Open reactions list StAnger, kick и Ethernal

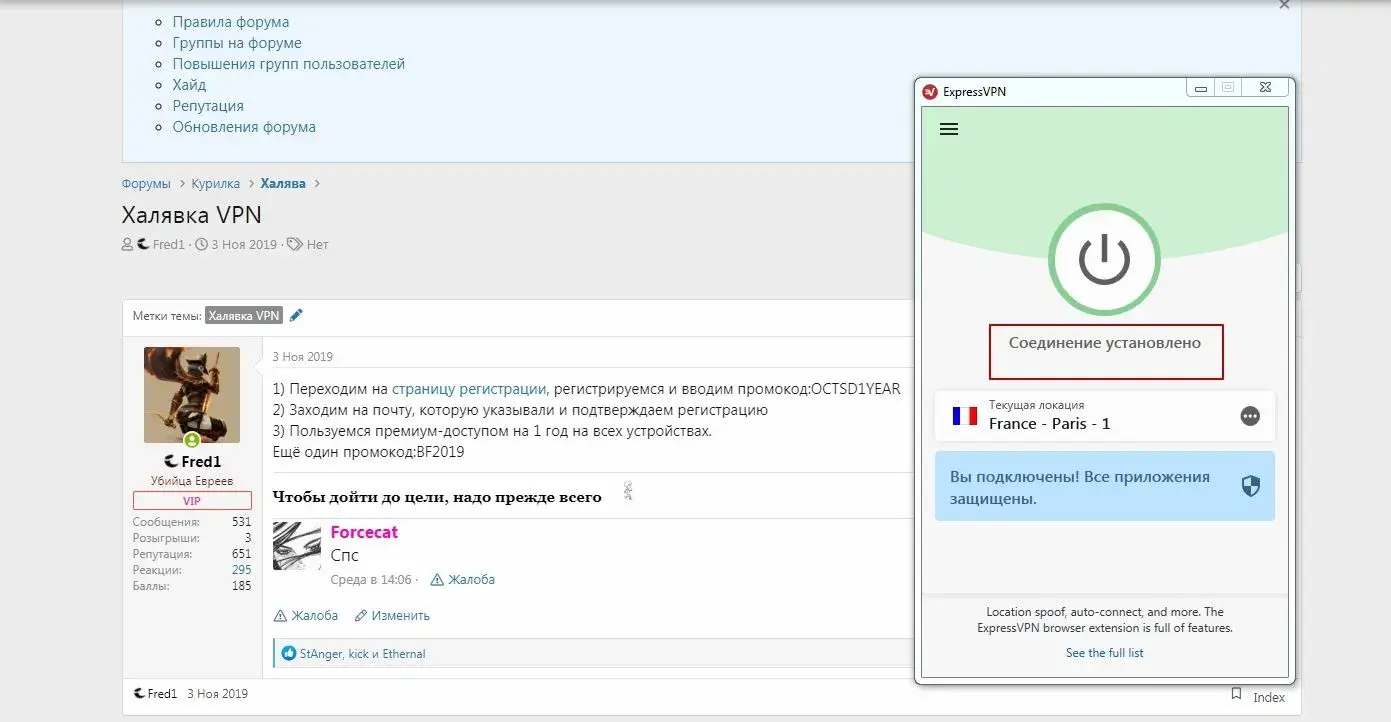(x=362, y=654)
